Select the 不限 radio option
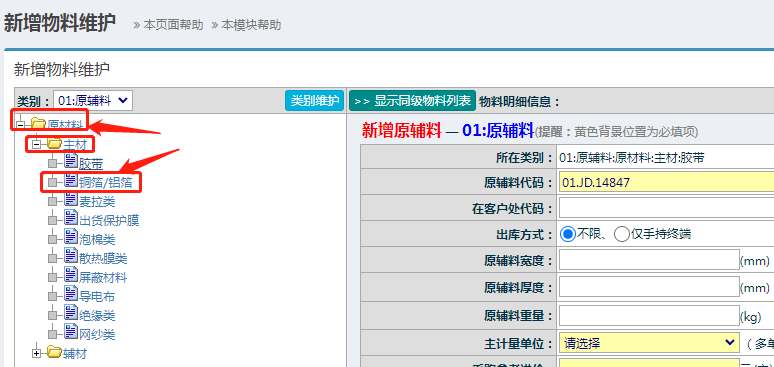Viewport: 774px width, 367px height. (568, 234)
